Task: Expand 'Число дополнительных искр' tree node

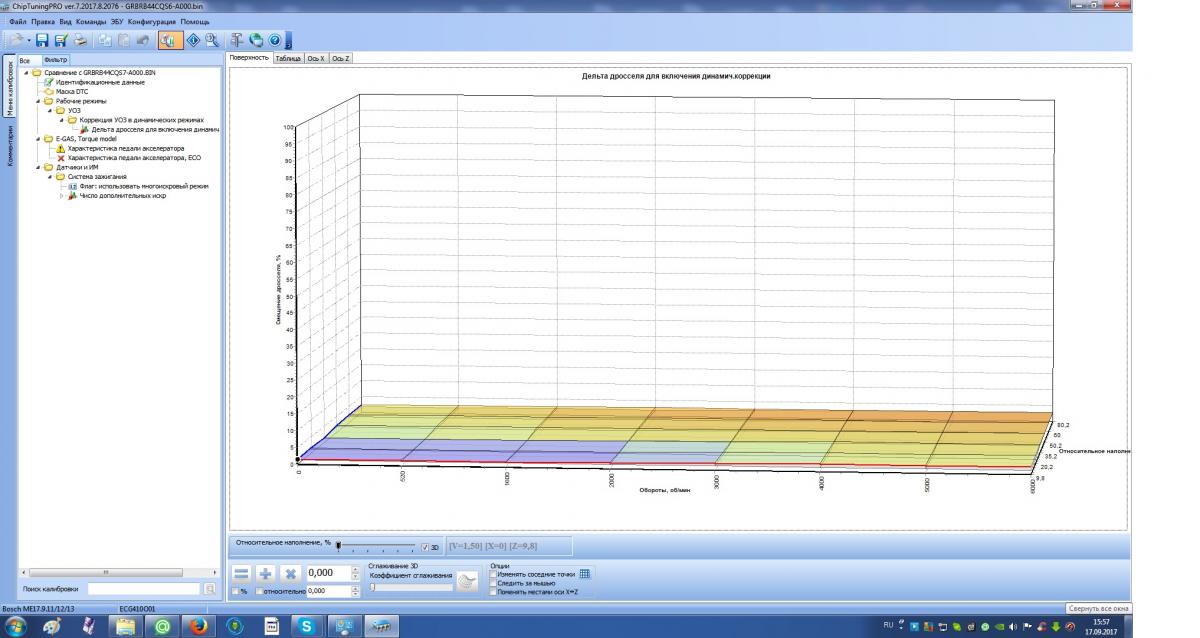Action: pos(62,196)
